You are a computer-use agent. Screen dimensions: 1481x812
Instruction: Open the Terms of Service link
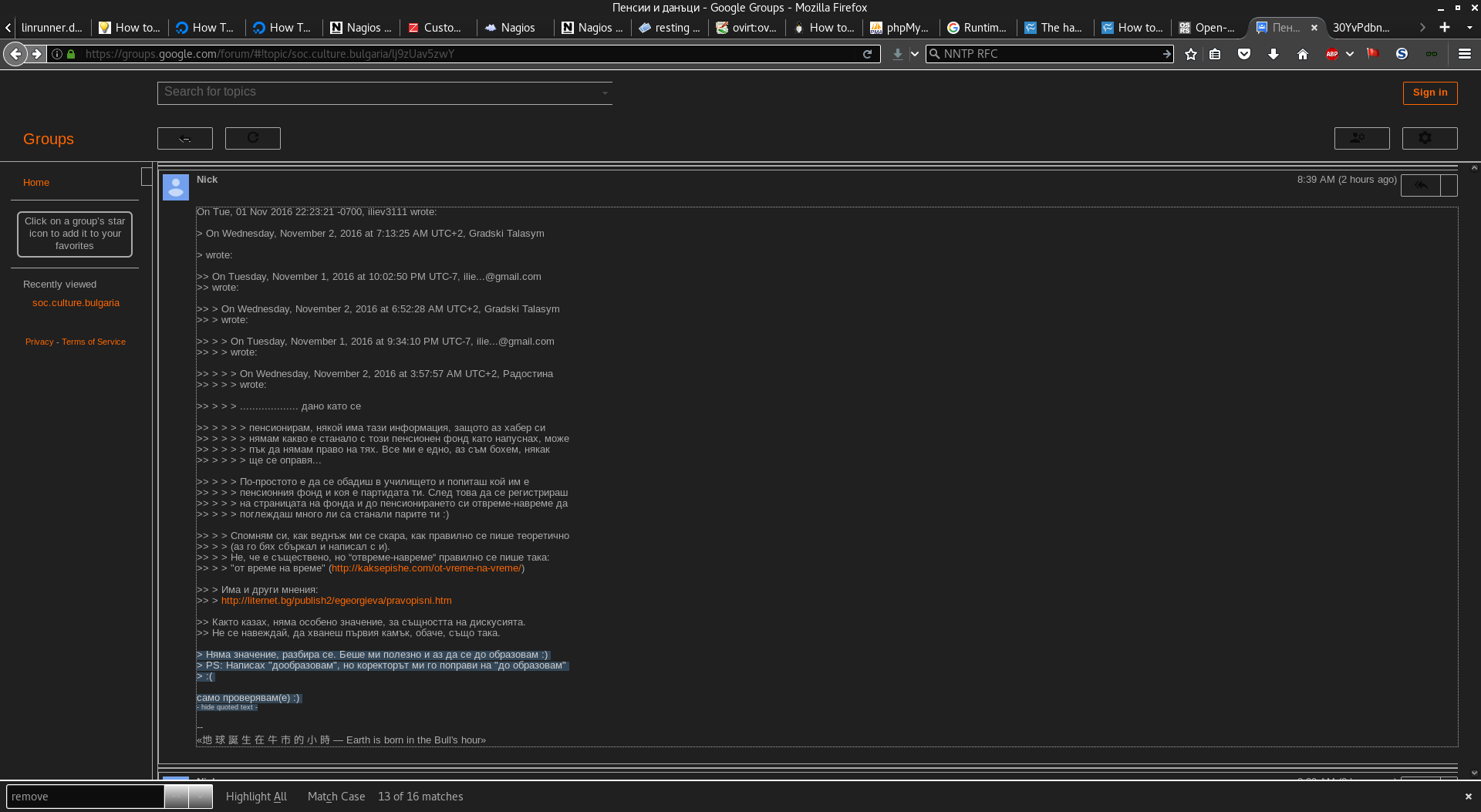pyautogui.click(x=93, y=342)
